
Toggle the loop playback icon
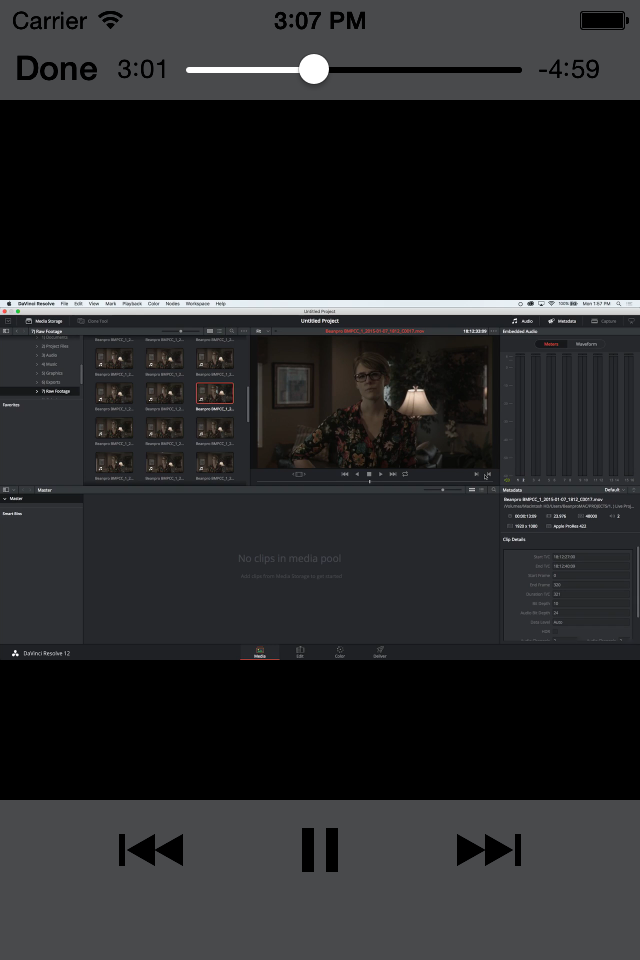tap(405, 474)
